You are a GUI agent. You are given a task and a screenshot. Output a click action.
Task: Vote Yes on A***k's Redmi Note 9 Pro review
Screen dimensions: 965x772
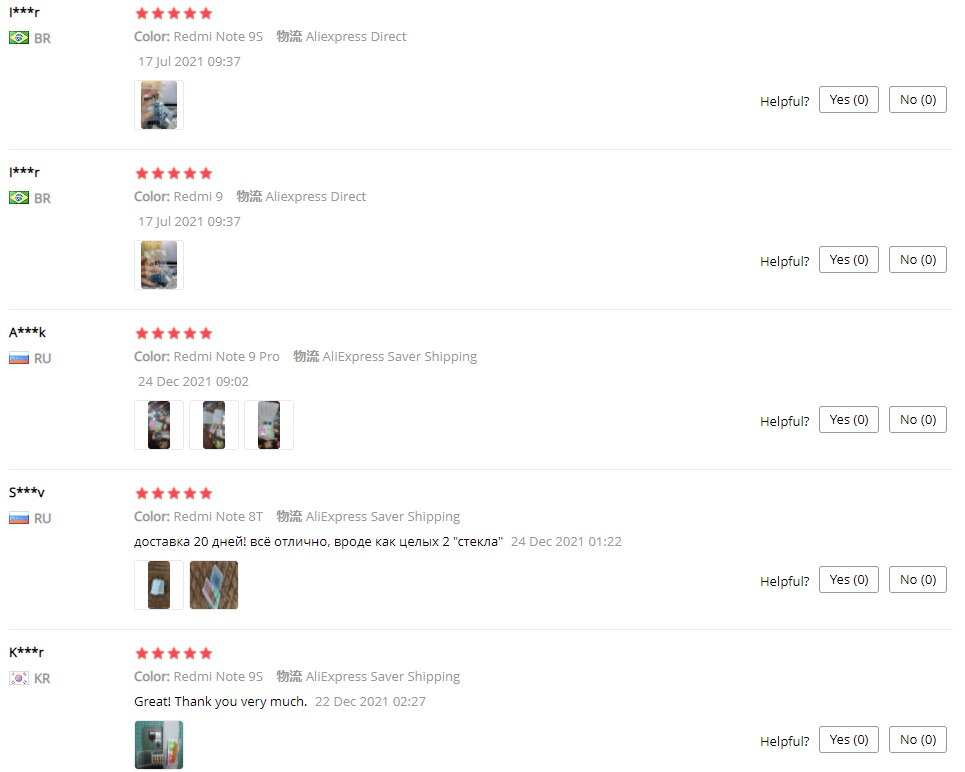point(849,420)
